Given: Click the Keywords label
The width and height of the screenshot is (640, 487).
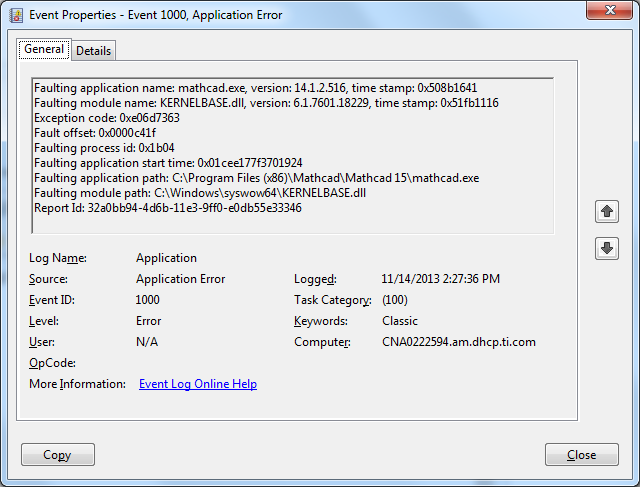Looking at the screenshot, I should pos(321,321).
